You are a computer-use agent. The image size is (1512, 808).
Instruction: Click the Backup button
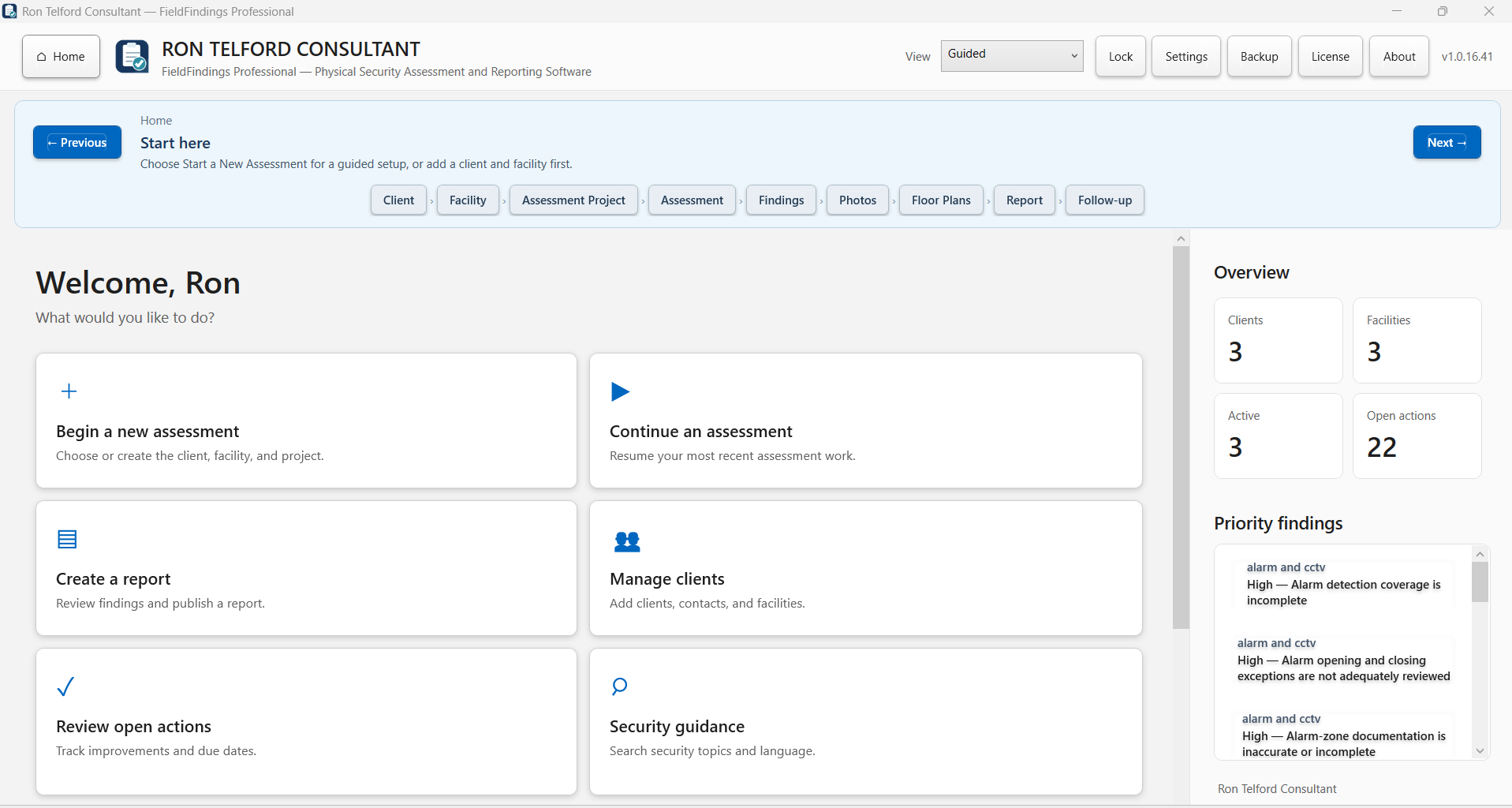pyautogui.click(x=1259, y=57)
